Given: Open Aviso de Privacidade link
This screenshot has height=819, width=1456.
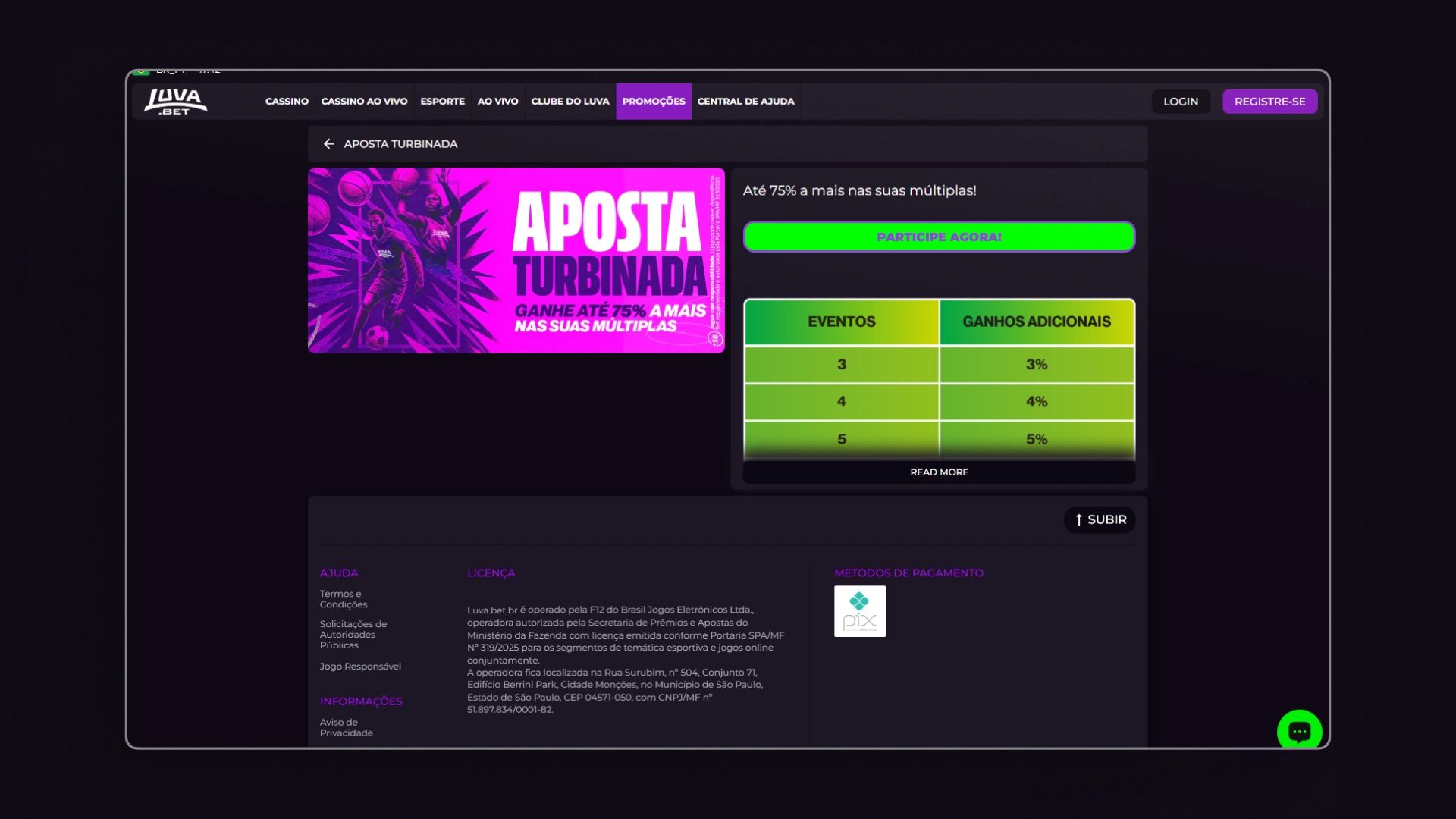Looking at the screenshot, I should coord(347,728).
